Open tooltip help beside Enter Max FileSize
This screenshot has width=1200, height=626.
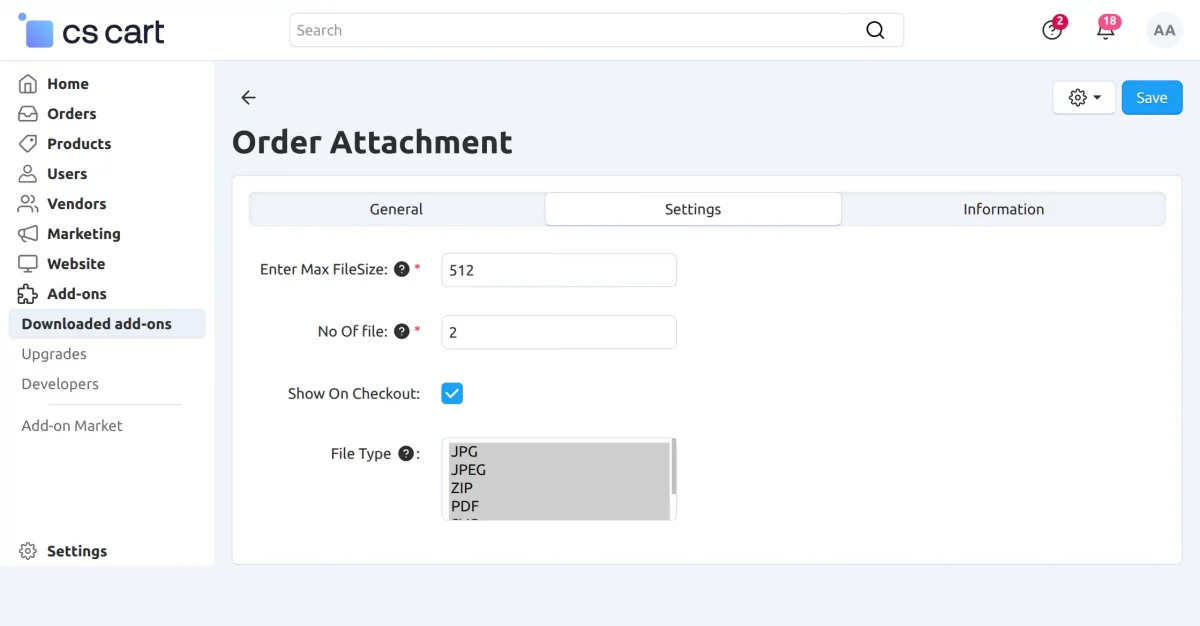(400, 268)
